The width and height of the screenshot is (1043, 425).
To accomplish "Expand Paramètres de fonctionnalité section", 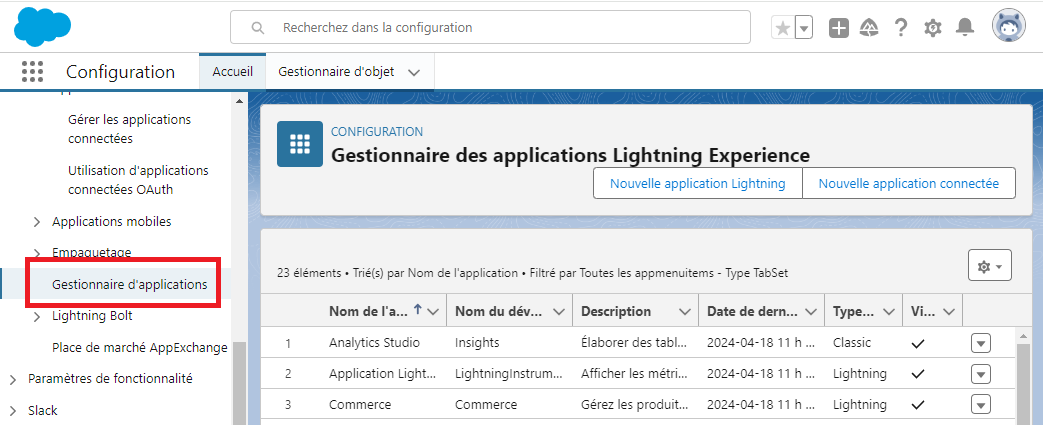I will [13, 379].
